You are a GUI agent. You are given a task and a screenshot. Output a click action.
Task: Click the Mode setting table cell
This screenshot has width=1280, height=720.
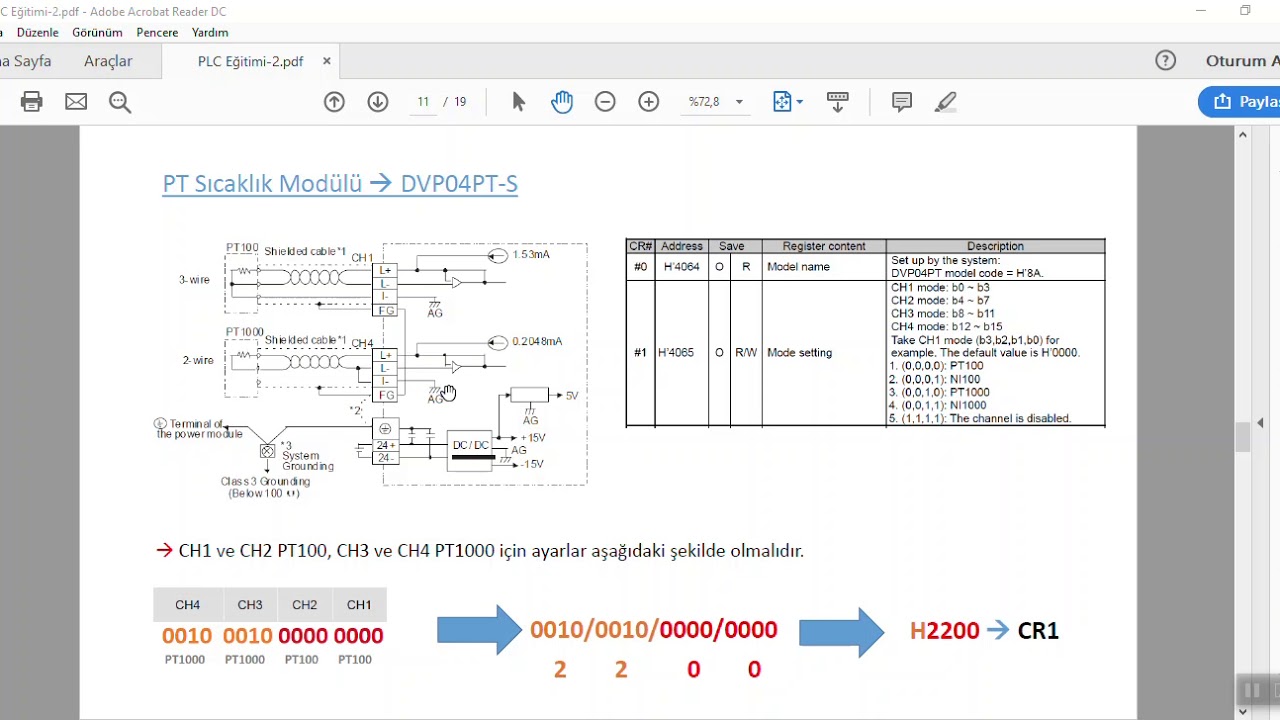coord(823,353)
